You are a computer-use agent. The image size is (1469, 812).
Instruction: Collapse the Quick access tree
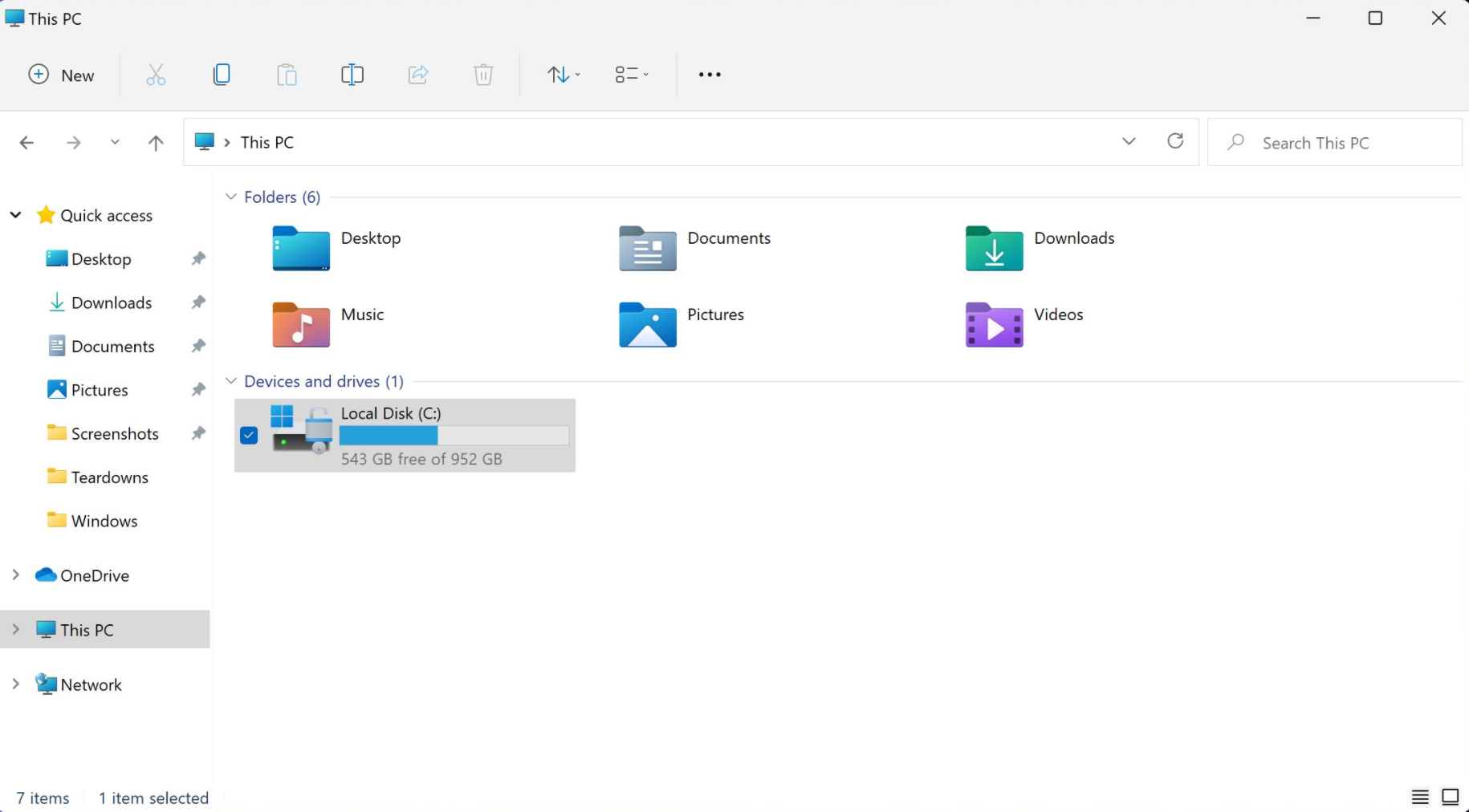click(x=15, y=214)
